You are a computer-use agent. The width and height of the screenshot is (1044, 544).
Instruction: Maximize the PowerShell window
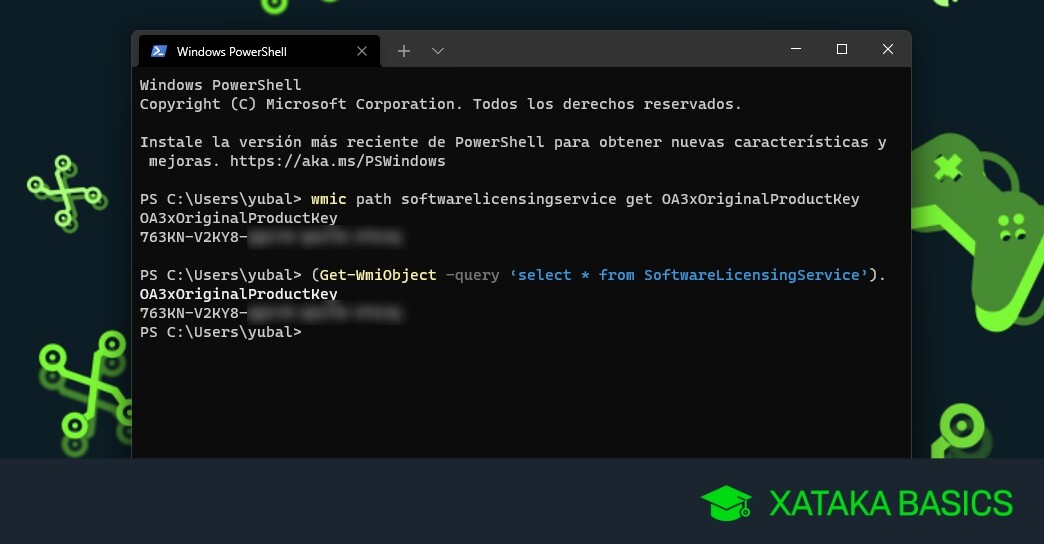pyautogui.click(x=841, y=49)
